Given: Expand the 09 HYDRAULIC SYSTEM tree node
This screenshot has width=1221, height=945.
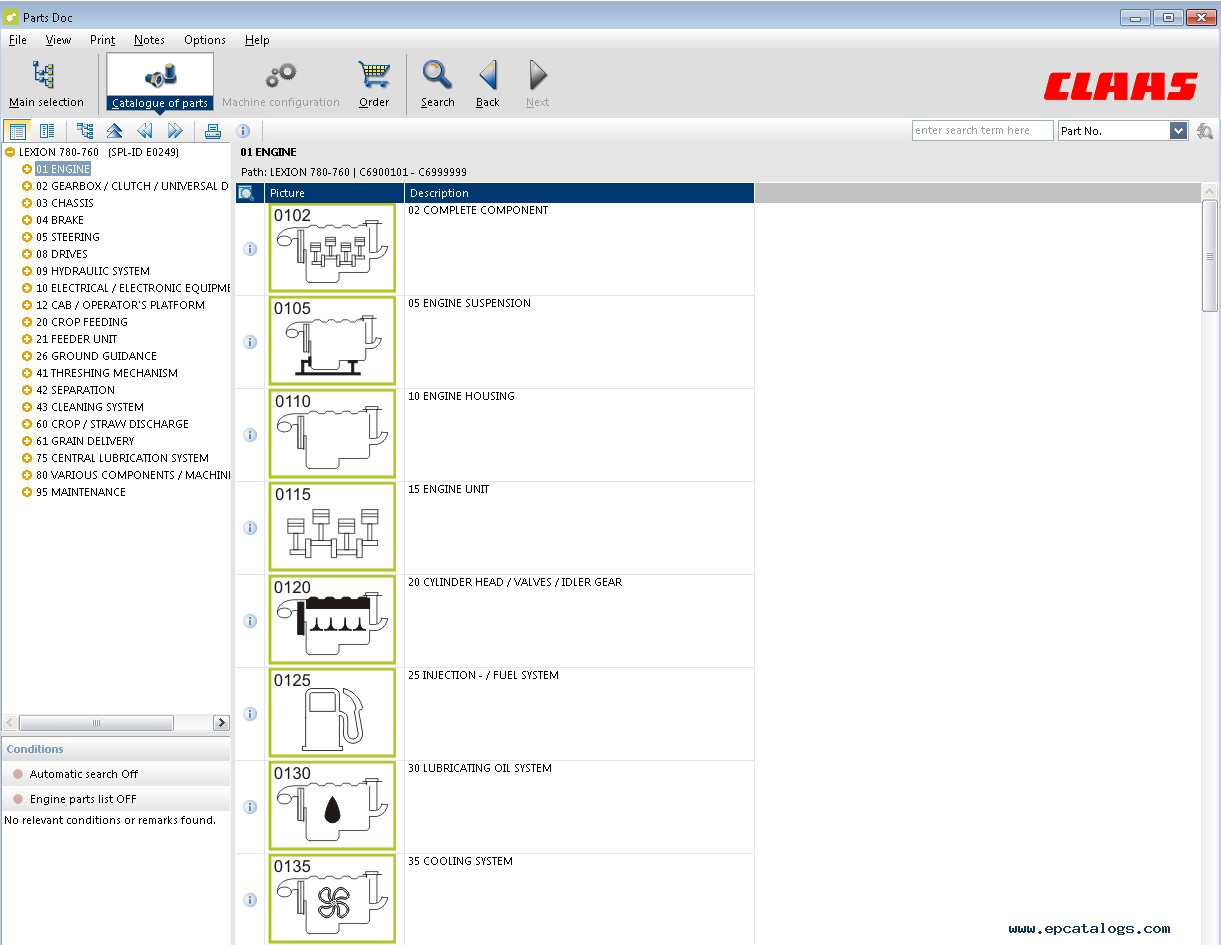Looking at the screenshot, I should point(27,271).
